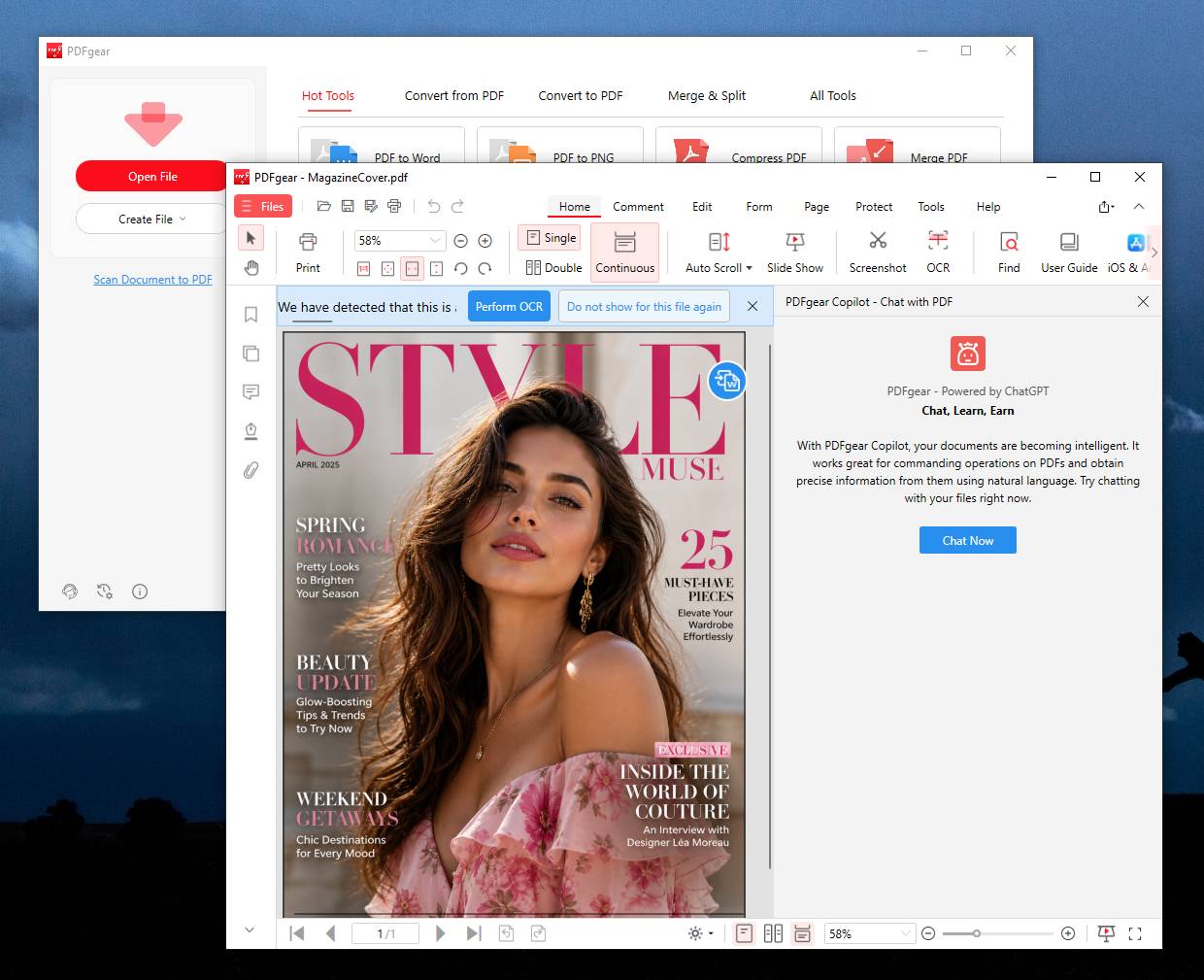Choose Fit Width view icon

pos(412,269)
